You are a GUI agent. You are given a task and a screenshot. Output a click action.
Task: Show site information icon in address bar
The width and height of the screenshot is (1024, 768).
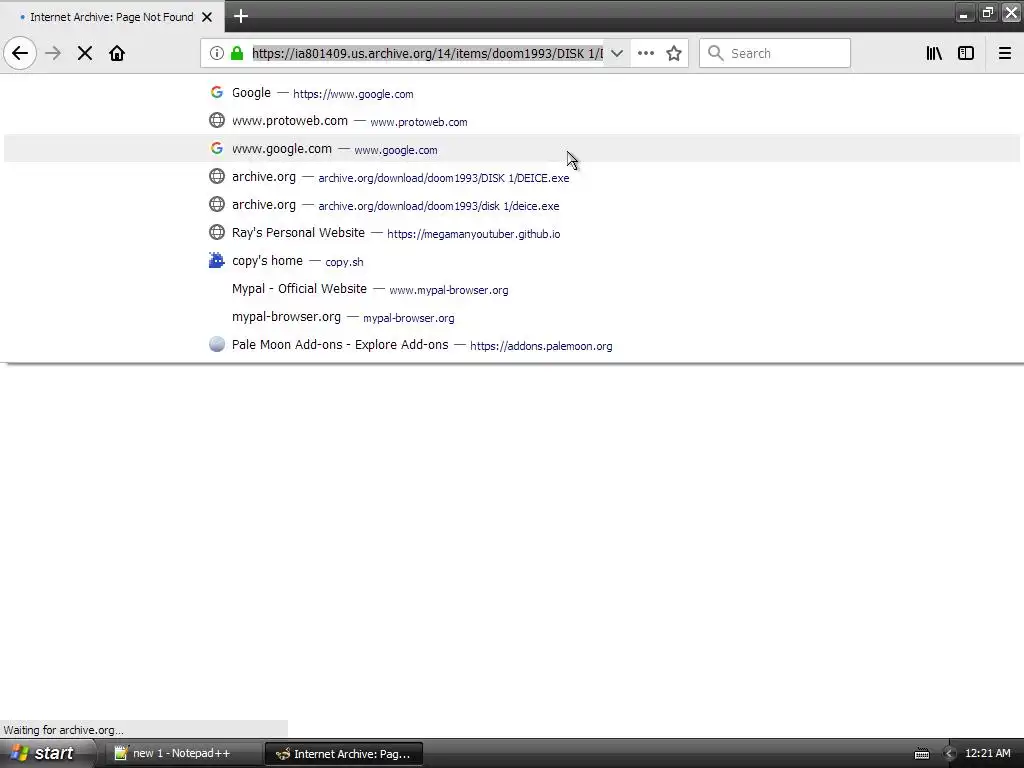(x=217, y=54)
